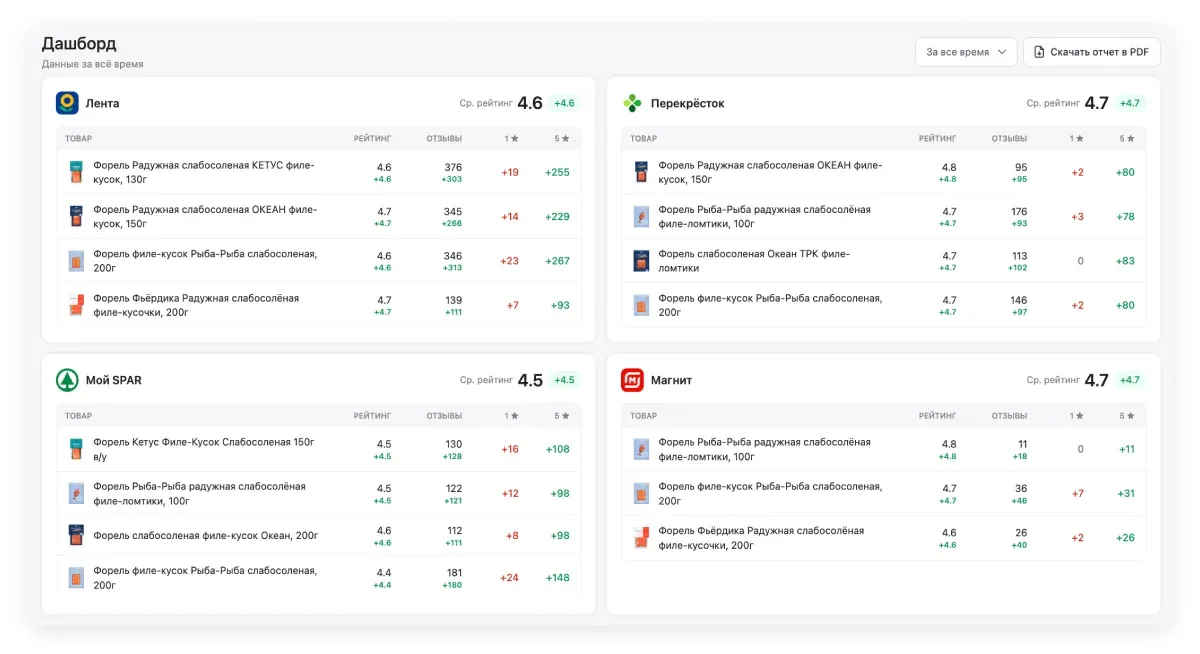Select product name "Форель Радужная слабосоленая КЕТУС филе-кусок, 130г"

pos(204,172)
